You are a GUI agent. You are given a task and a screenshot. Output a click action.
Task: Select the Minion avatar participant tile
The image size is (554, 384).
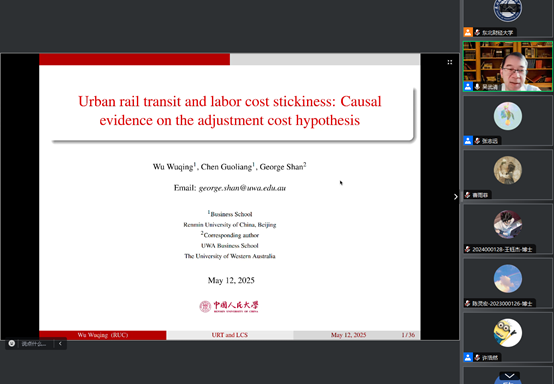tap(508, 337)
